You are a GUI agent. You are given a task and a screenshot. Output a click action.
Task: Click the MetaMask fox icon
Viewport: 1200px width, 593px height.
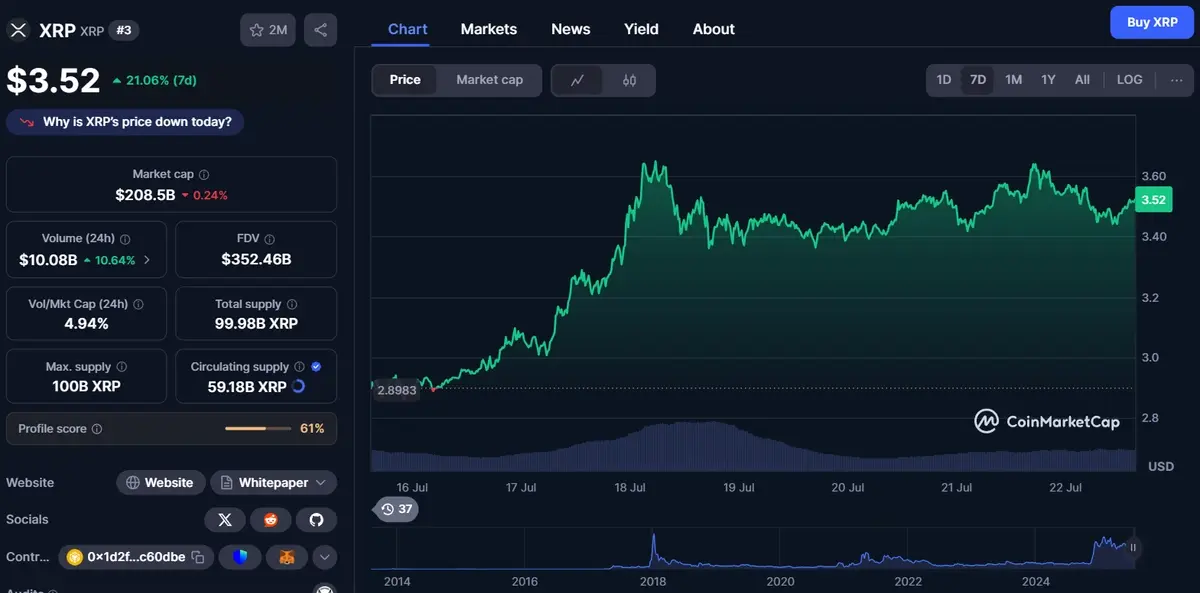(287, 557)
